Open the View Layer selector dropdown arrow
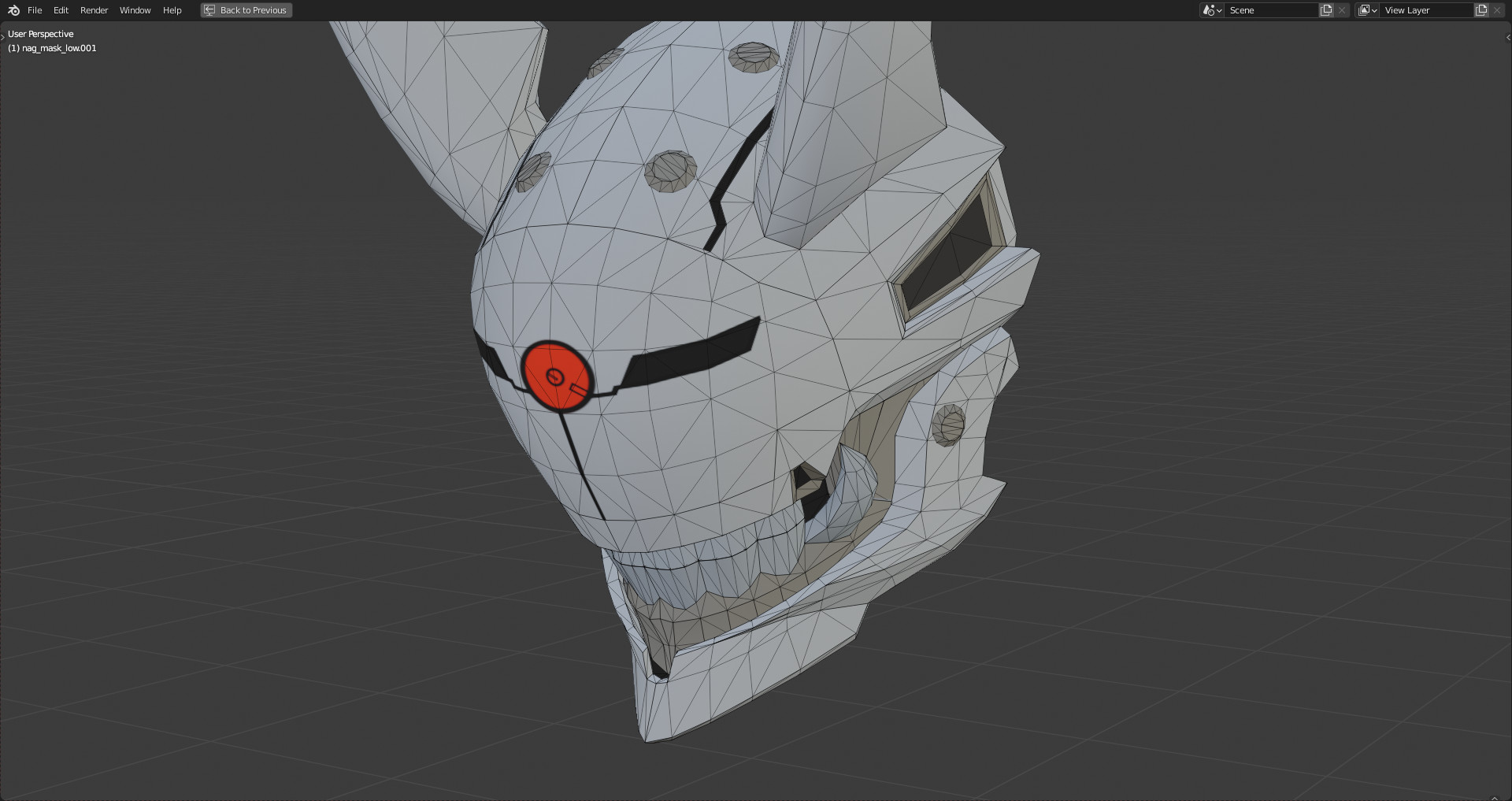This screenshot has width=1512, height=801. tap(1374, 10)
